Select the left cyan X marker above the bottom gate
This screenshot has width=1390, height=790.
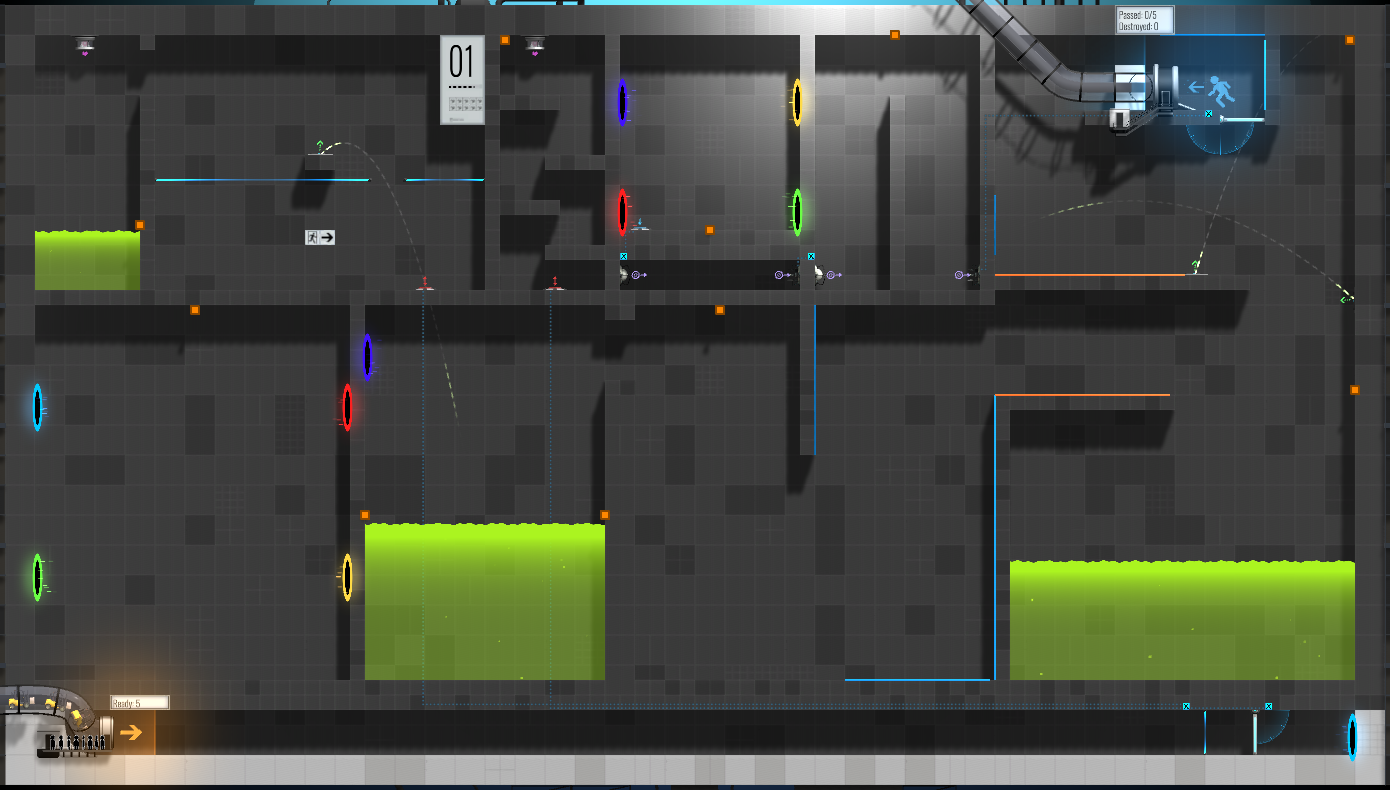(1186, 706)
